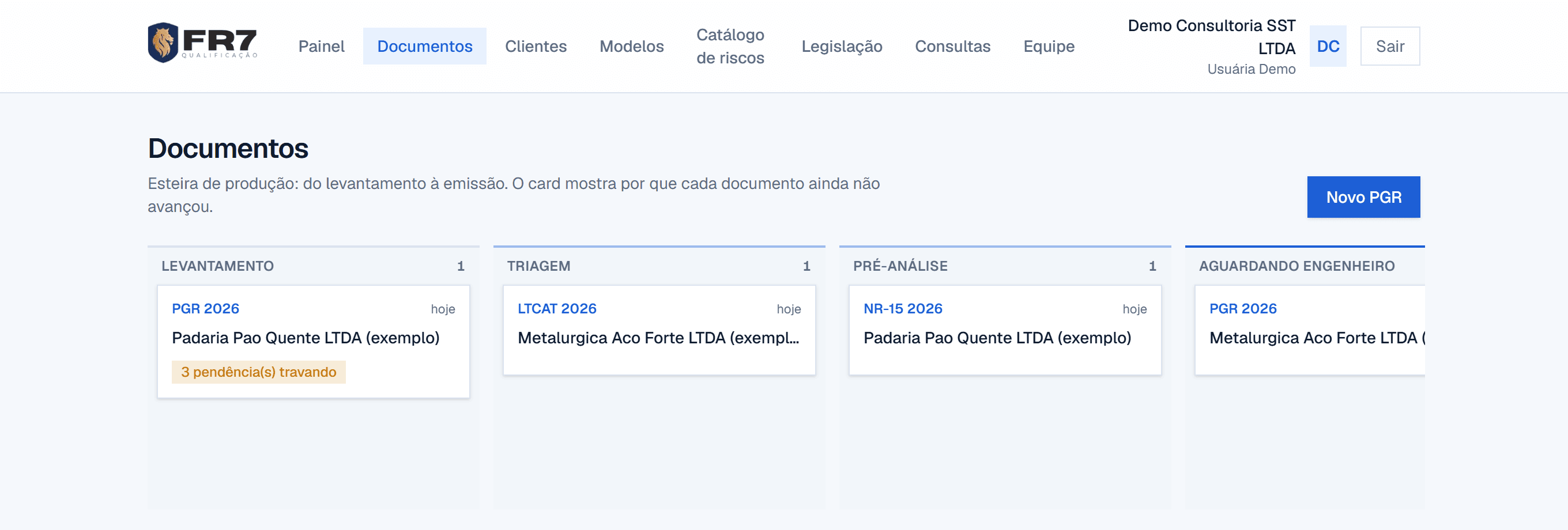Image resolution: width=1568 pixels, height=530 pixels.
Task: Select the Documentos nav tab
Action: click(424, 46)
